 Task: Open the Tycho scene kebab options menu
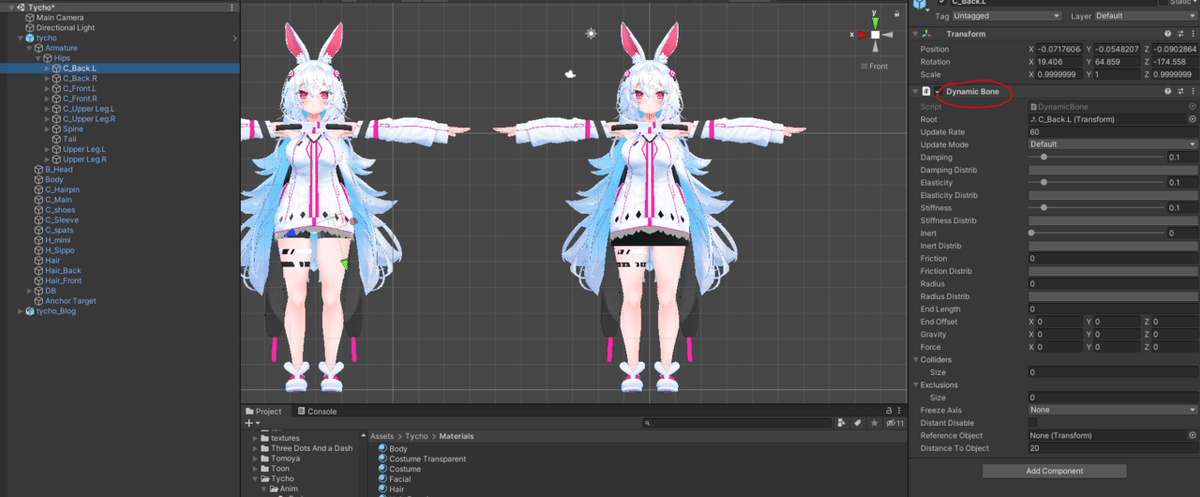coord(232,7)
